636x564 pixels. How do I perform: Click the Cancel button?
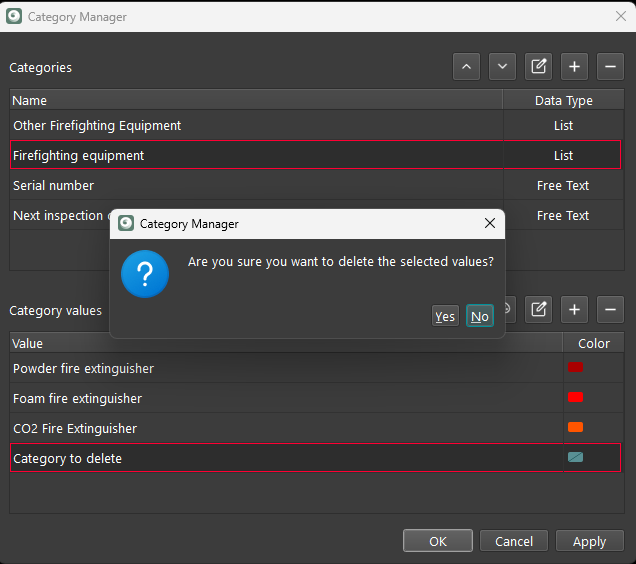coord(514,541)
